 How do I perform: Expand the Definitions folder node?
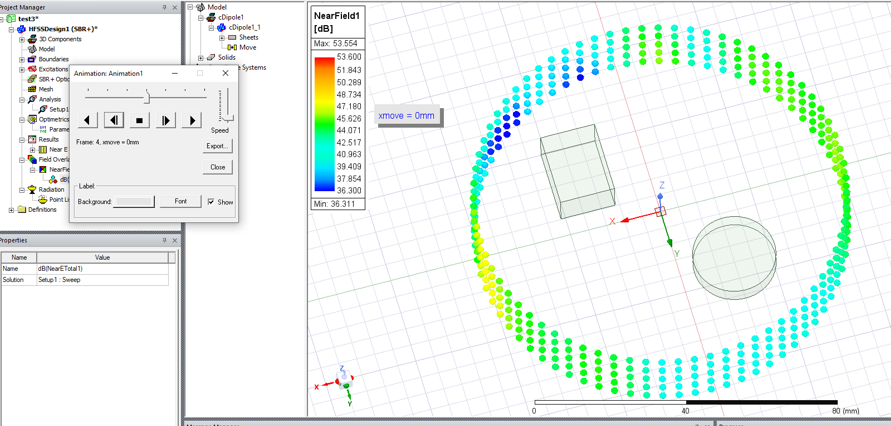point(11,210)
